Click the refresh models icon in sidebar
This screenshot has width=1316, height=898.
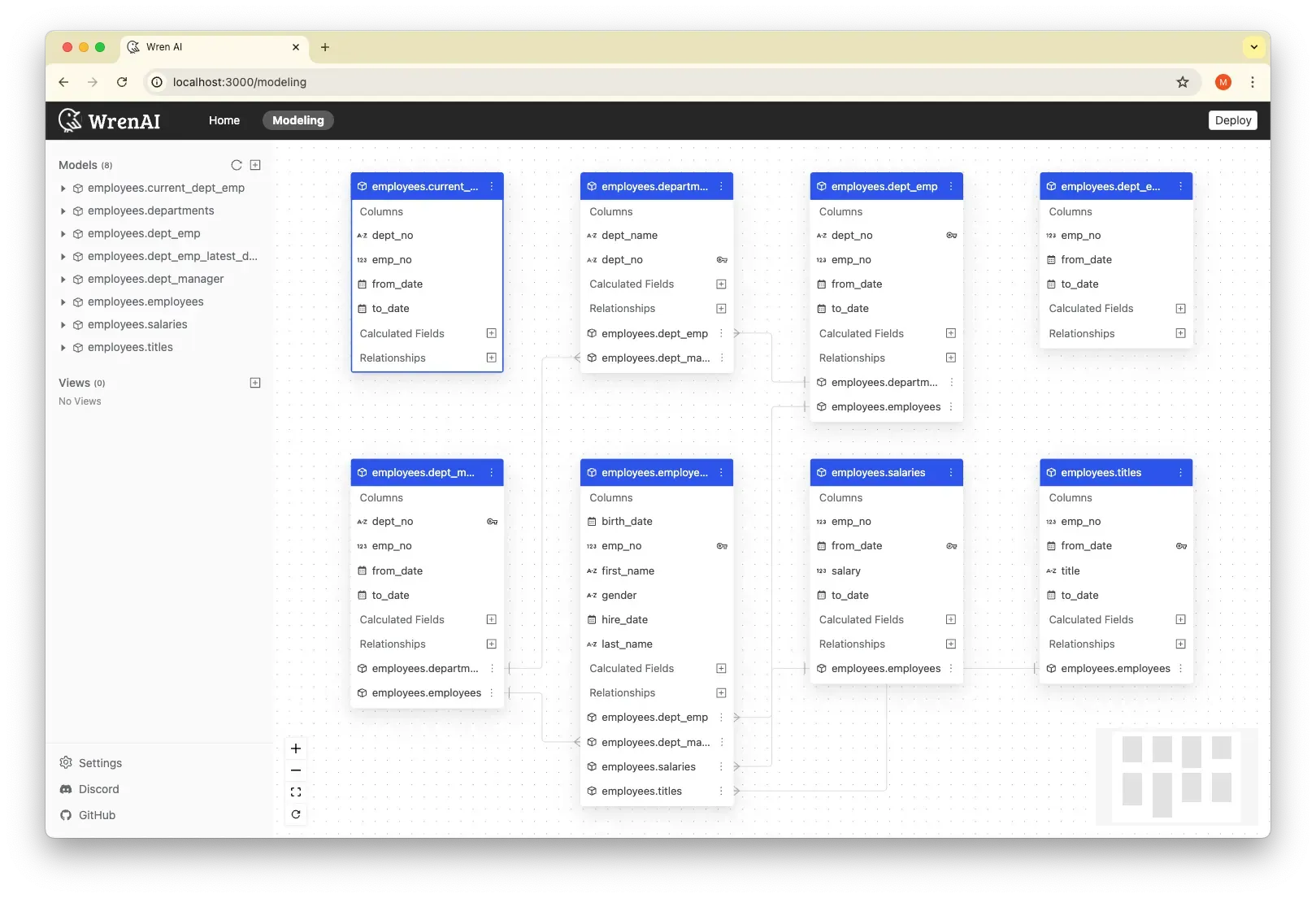pyautogui.click(x=237, y=165)
